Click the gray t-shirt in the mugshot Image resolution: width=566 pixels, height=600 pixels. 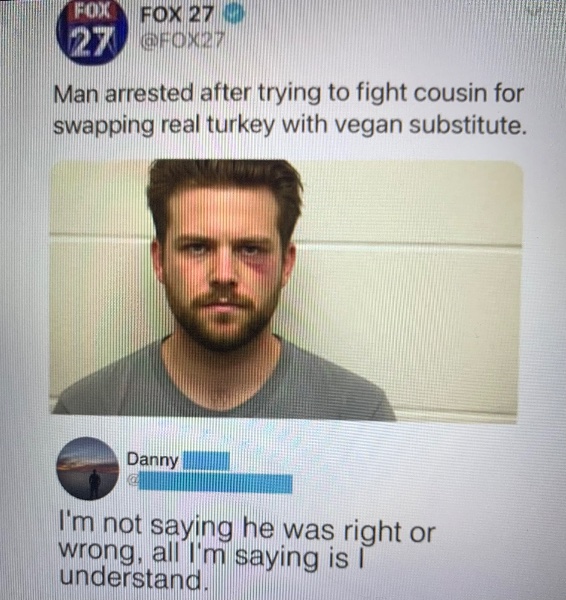point(224,383)
